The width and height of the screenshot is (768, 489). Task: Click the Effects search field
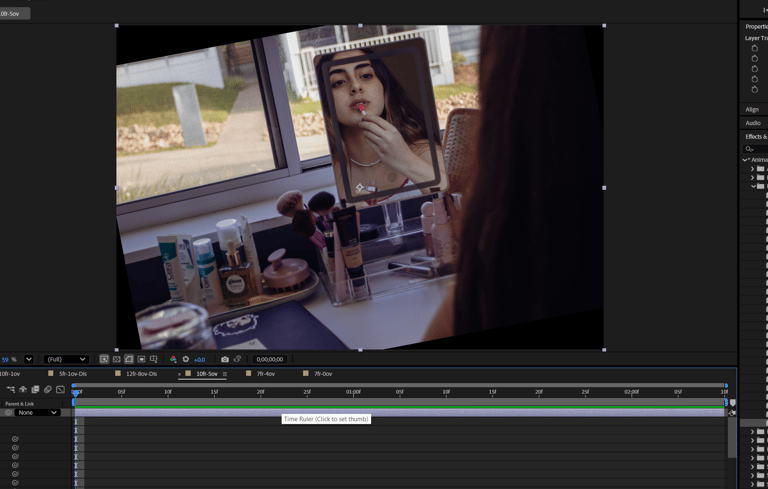tap(756, 149)
